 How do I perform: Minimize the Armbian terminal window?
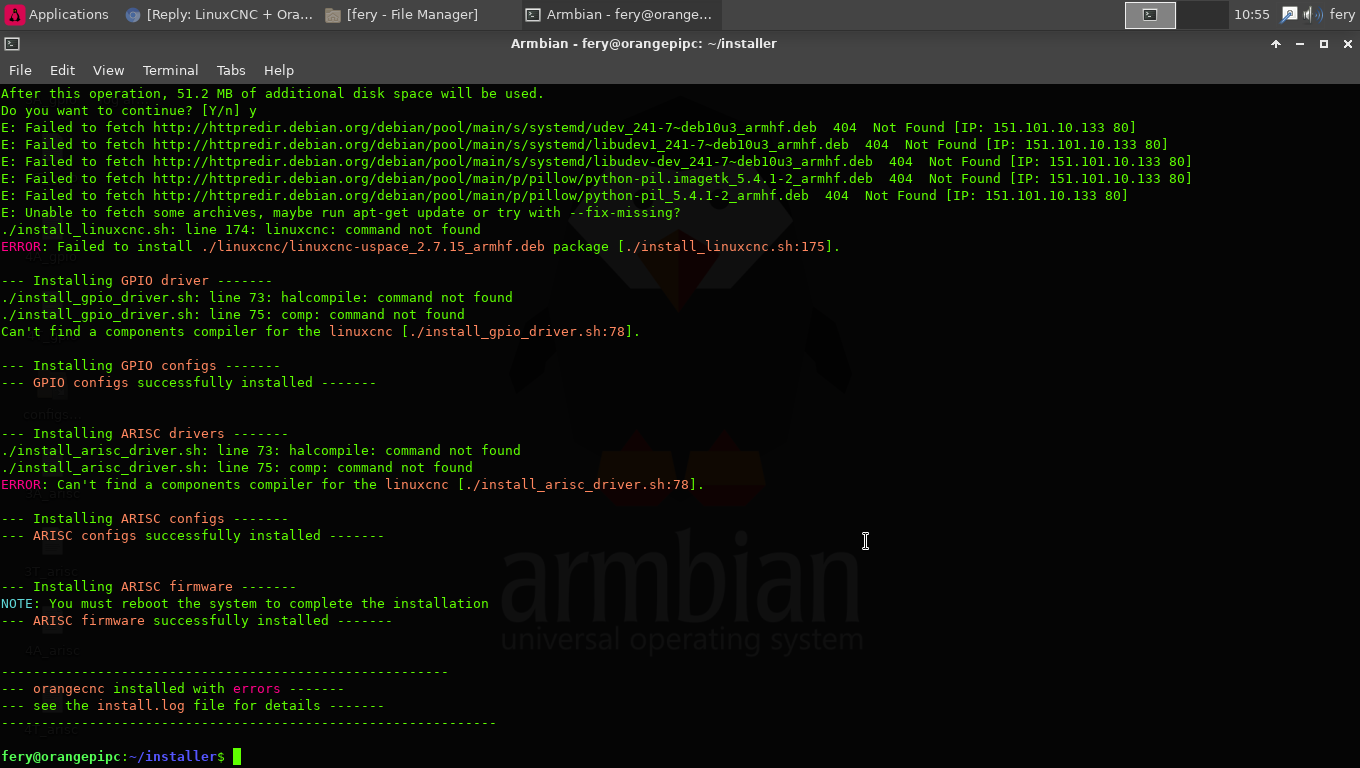pos(1300,44)
